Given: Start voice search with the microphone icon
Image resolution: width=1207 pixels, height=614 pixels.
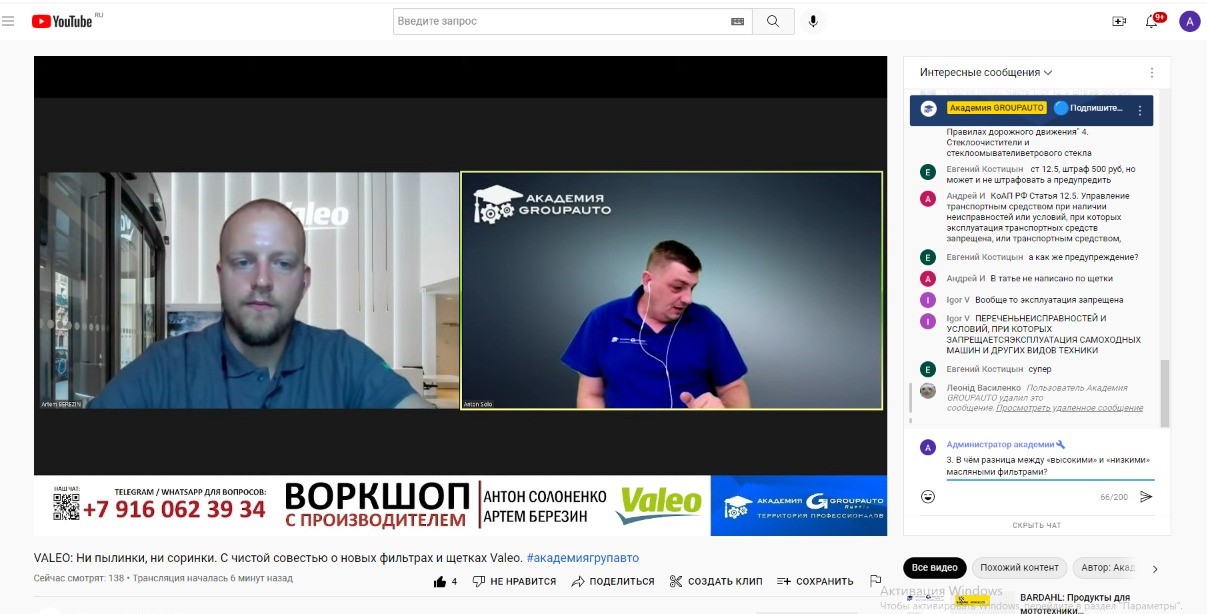Looking at the screenshot, I should click(x=813, y=21).
